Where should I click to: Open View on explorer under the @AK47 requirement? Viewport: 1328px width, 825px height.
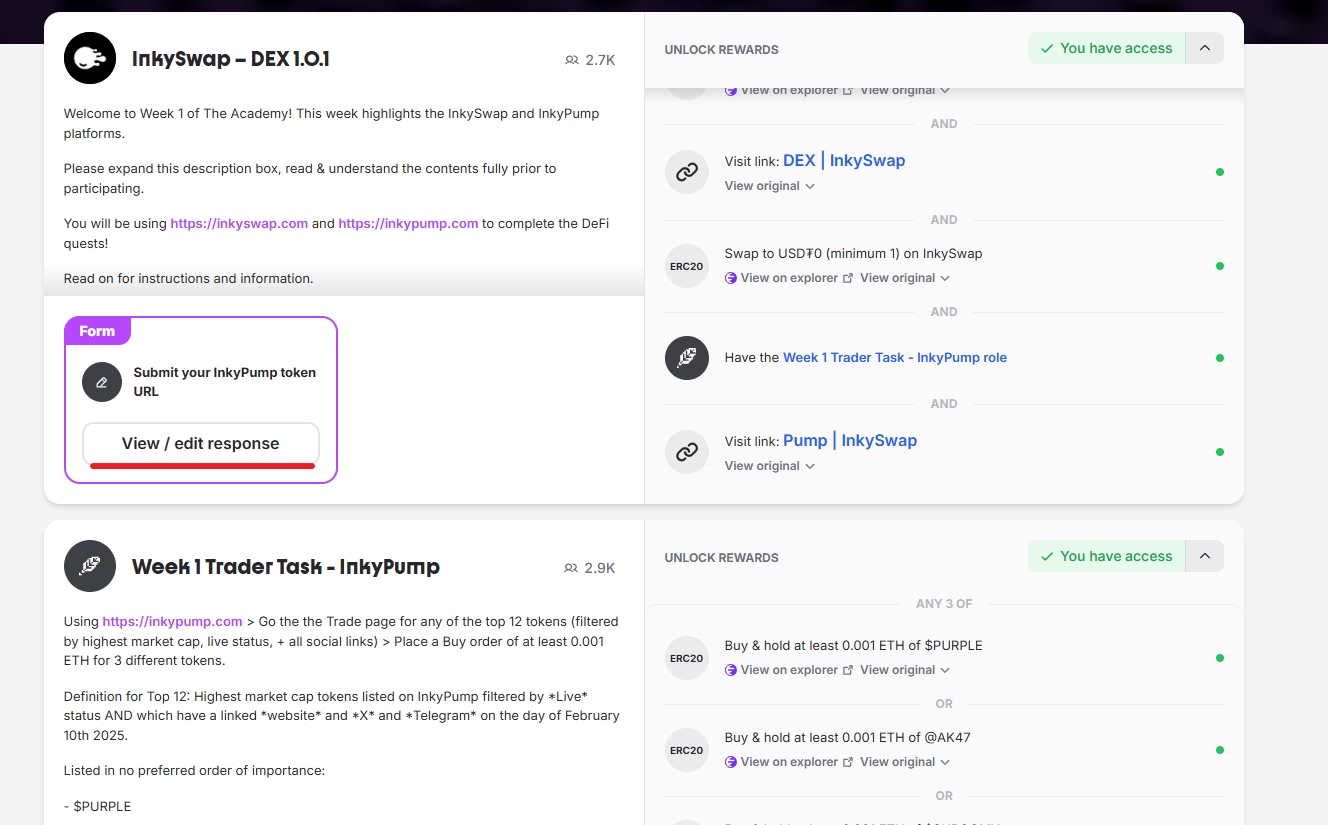(x=789, y=762)
